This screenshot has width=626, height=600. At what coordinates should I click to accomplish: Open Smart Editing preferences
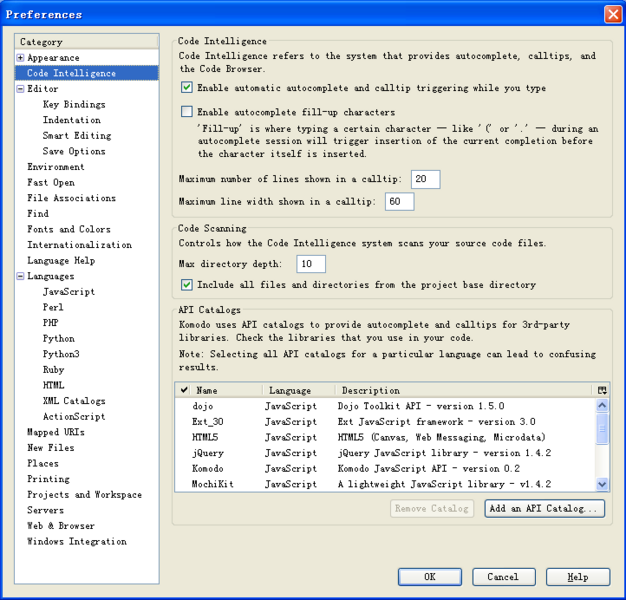77,136
